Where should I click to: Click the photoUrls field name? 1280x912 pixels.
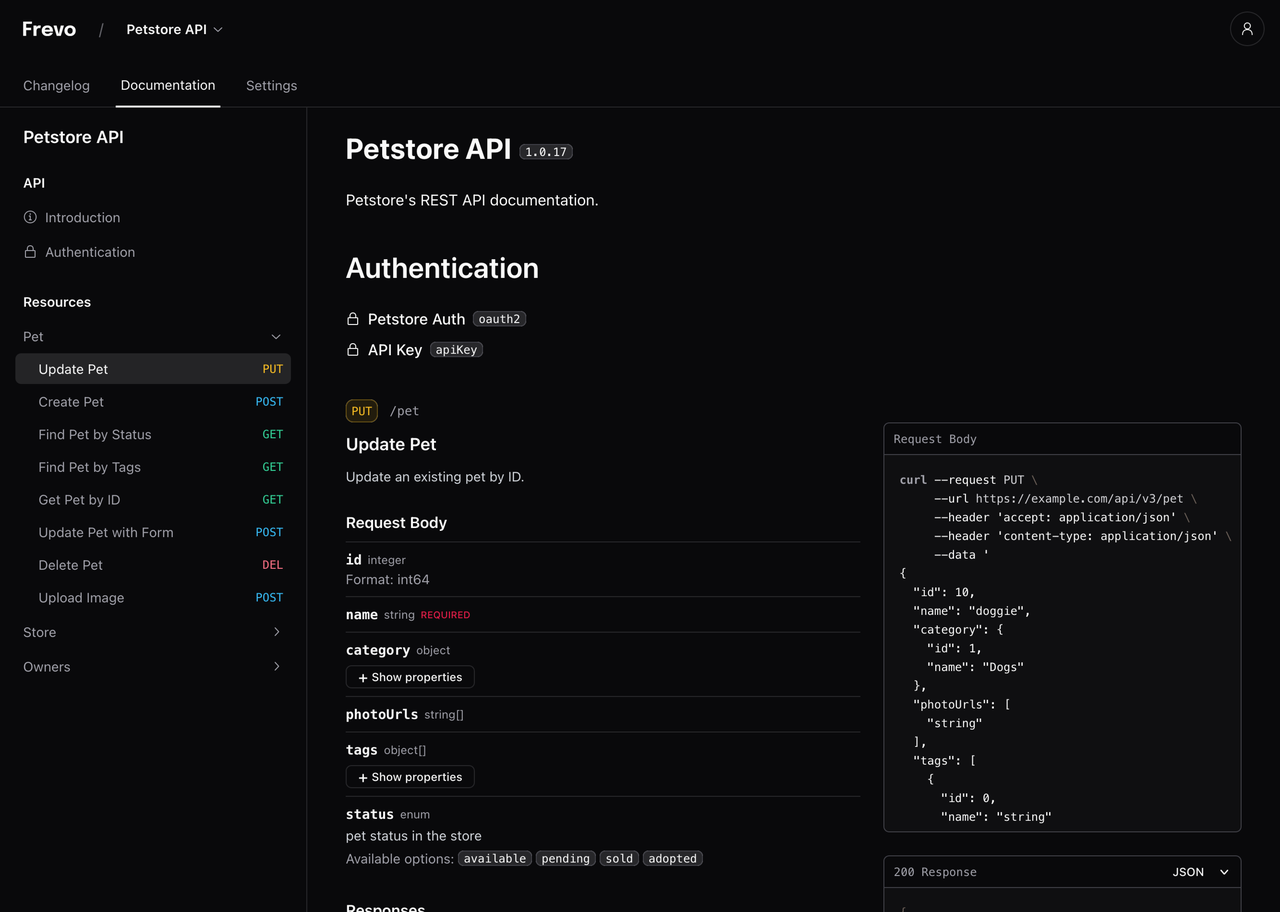pyautogui.click(x=382, y=714)
